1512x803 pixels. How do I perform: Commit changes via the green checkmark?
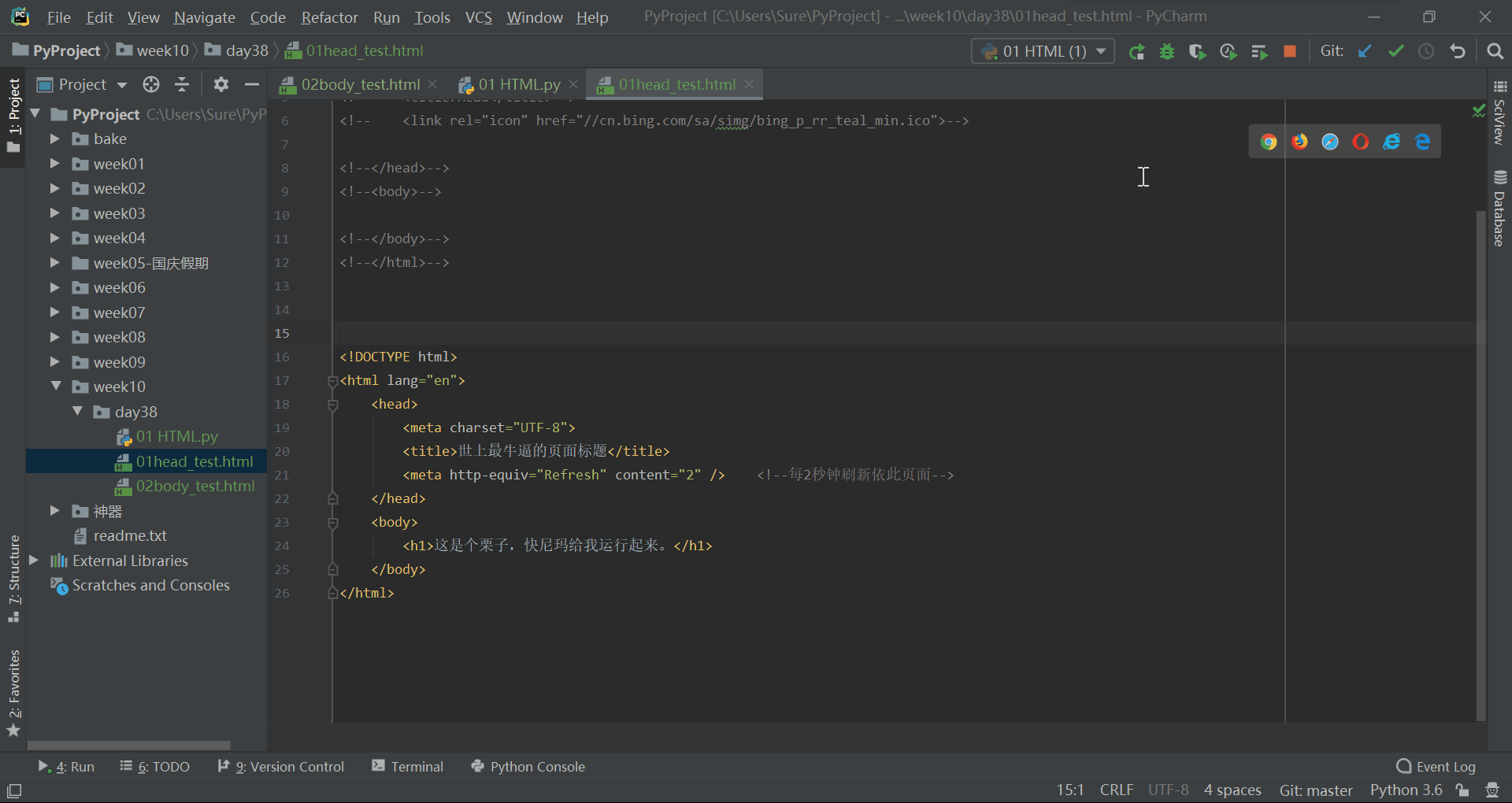click(1396, 50)
